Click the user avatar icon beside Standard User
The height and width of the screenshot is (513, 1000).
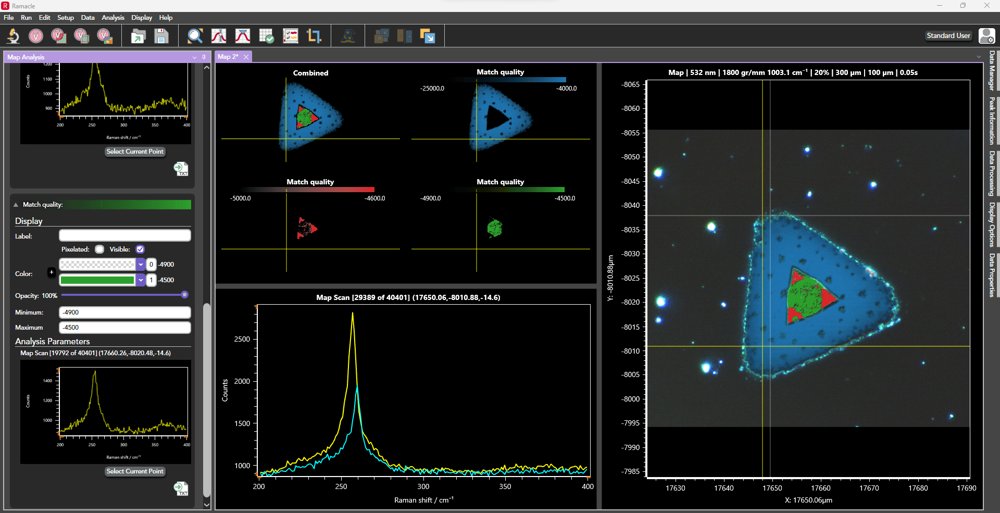987,36
